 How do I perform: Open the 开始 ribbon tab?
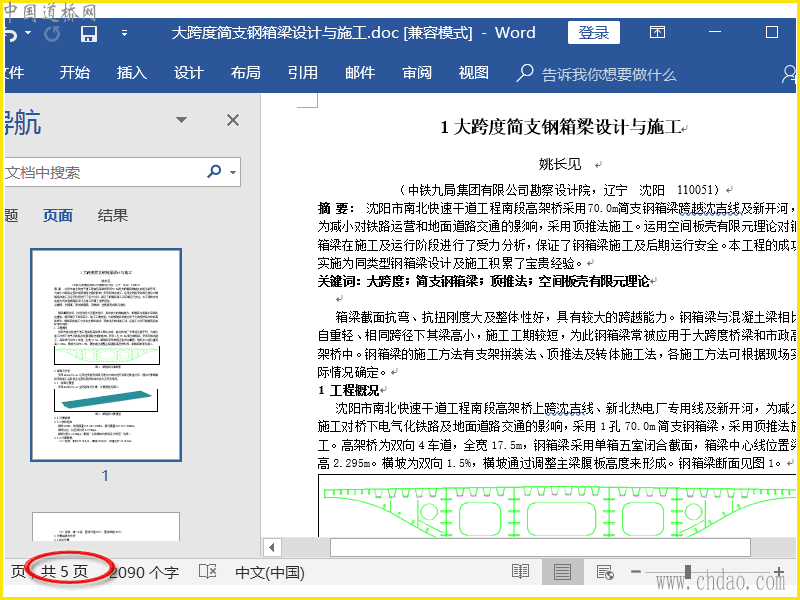pyautogui.click(x=74, y=73)
